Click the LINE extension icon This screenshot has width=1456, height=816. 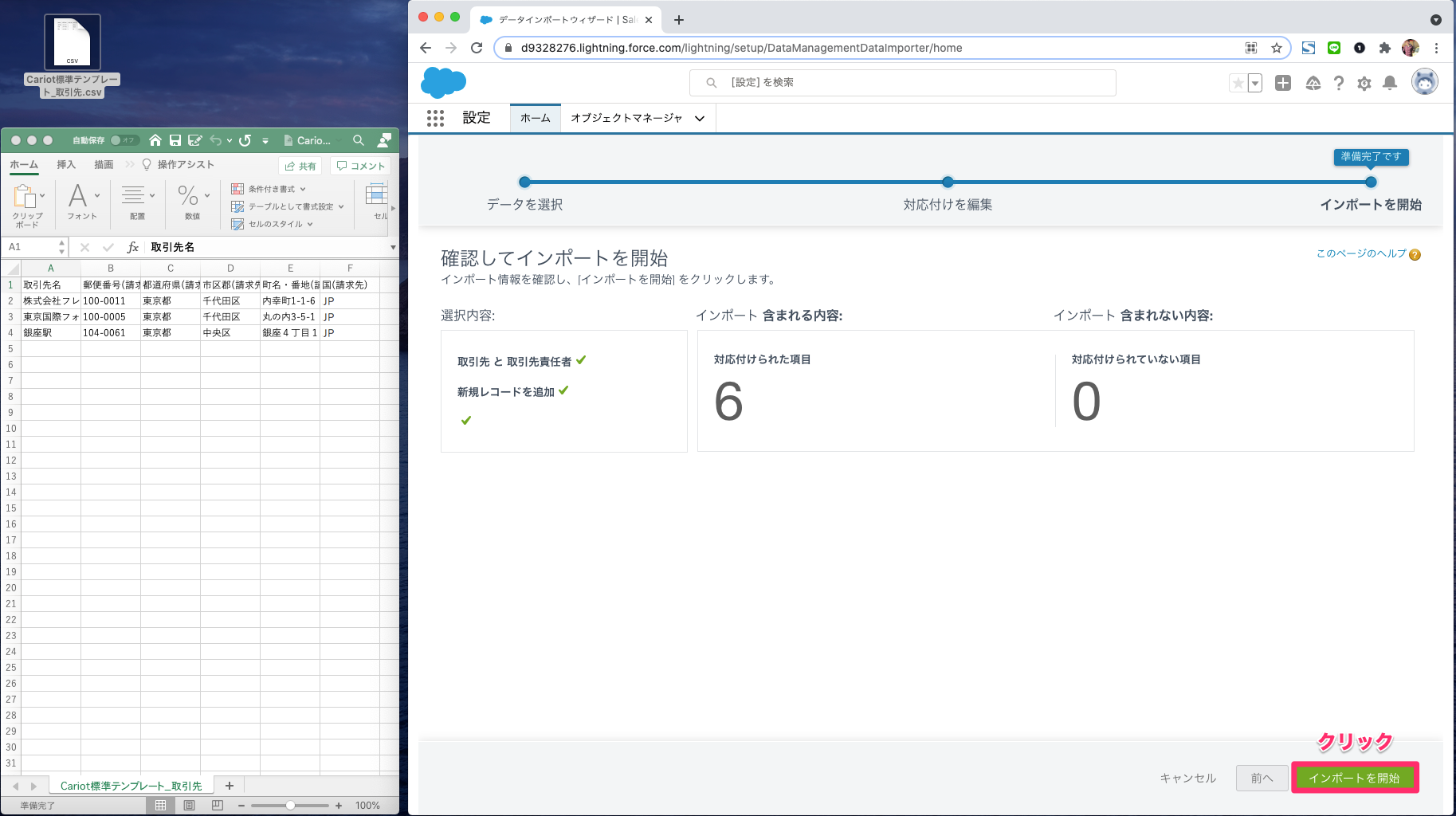(x=1334, y=48)
